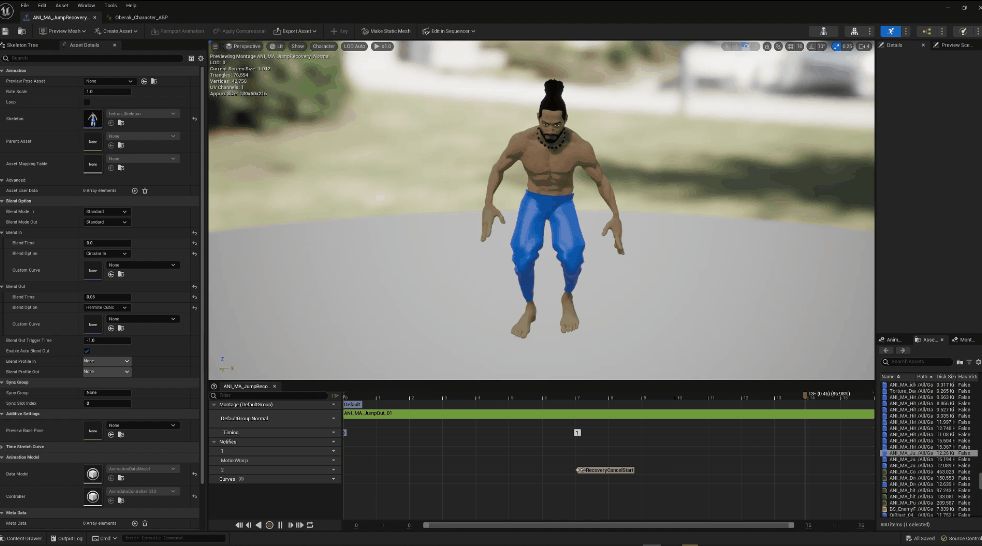Play the animation in reverse
This screenshot has height=546, width=982.
coord(259,525)
